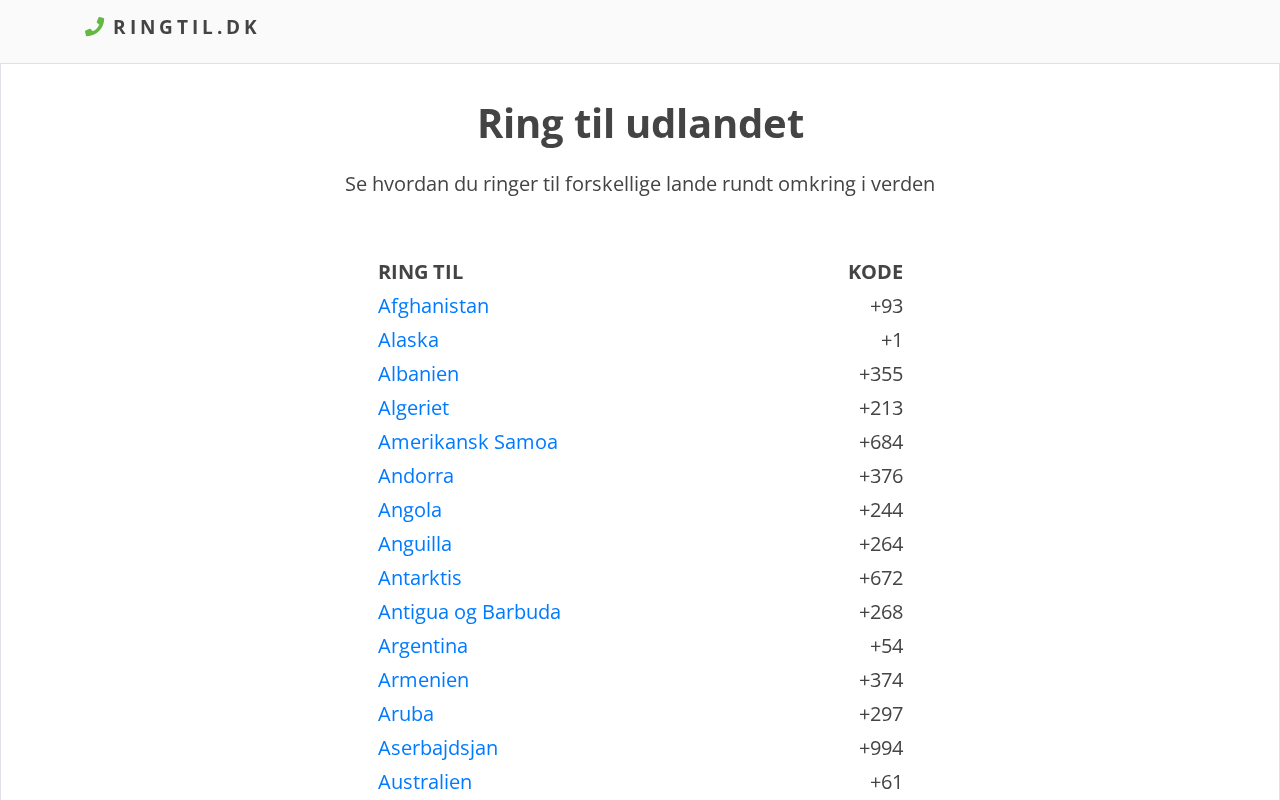
Task: Select the Argentina link
Action: point(422,646)
